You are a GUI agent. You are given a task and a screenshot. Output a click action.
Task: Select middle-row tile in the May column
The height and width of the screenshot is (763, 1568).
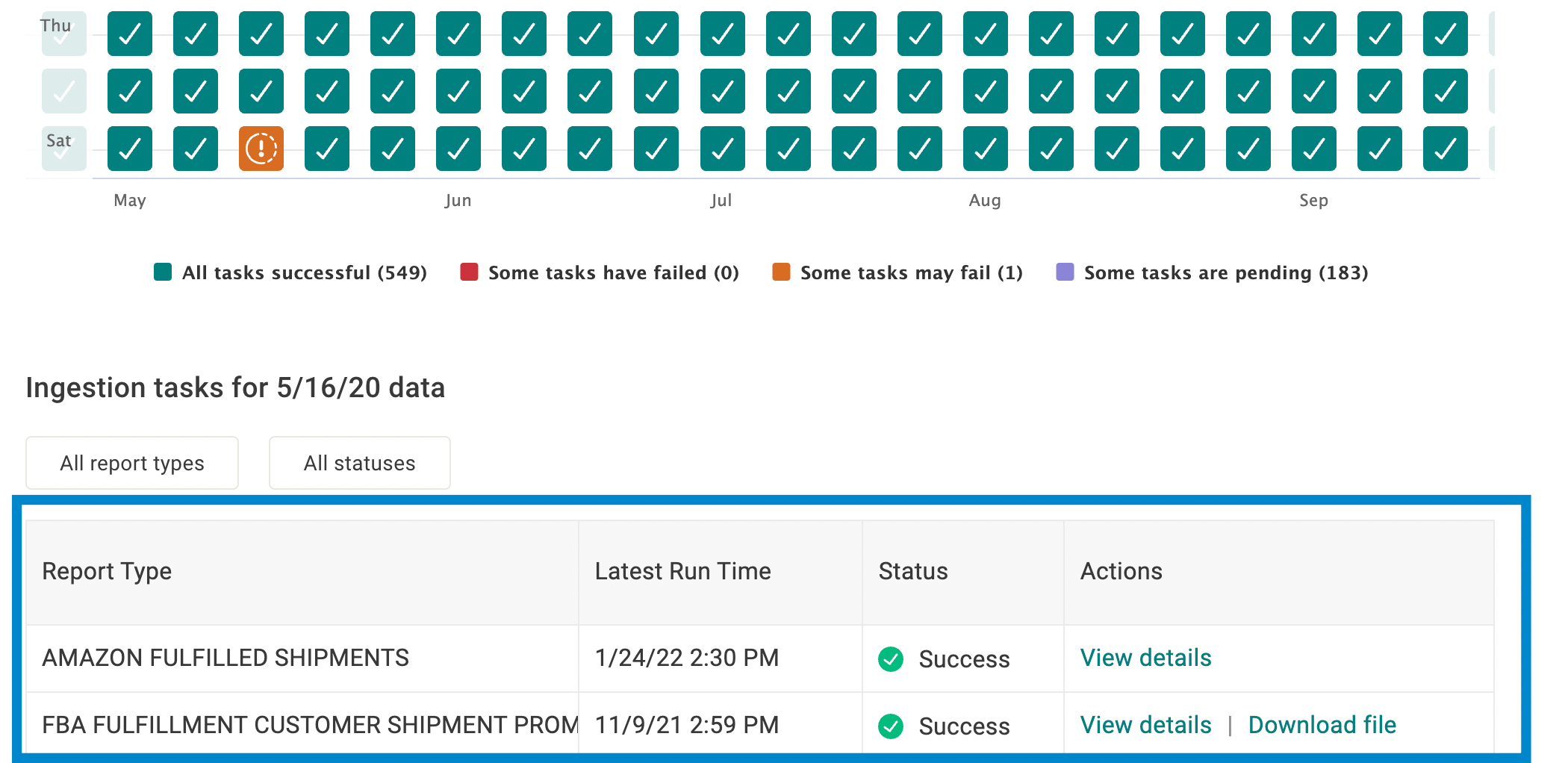pyautogui.click(x=130, y=91)
